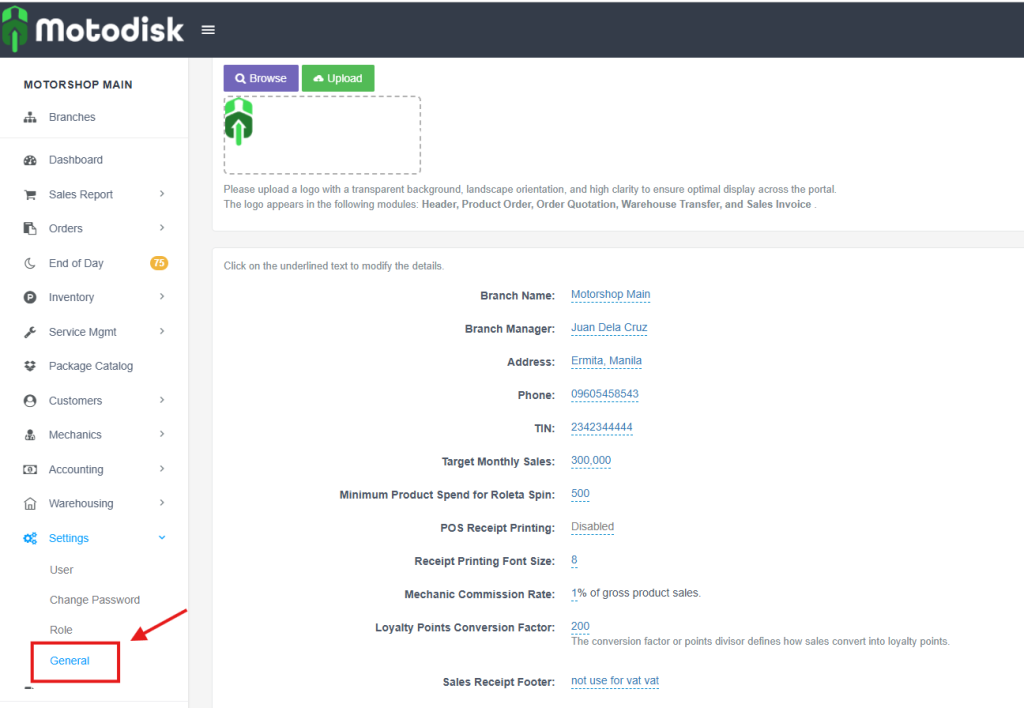Viewport: 1024px width, 708px height.
Task: Edit the Branch Name Motorshop Main link
Action: [610, 295]
